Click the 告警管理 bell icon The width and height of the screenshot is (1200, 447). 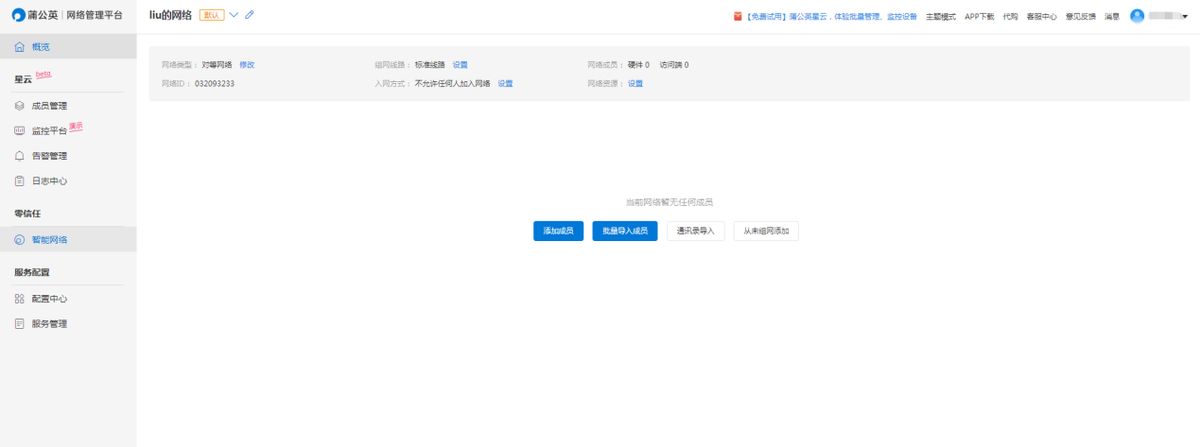coord(20,156)
